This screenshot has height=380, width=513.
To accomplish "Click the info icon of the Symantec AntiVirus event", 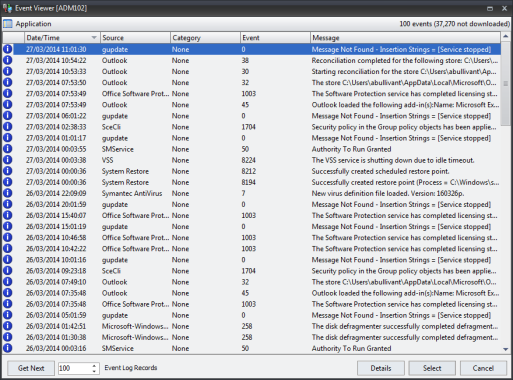I will [7, 193].
